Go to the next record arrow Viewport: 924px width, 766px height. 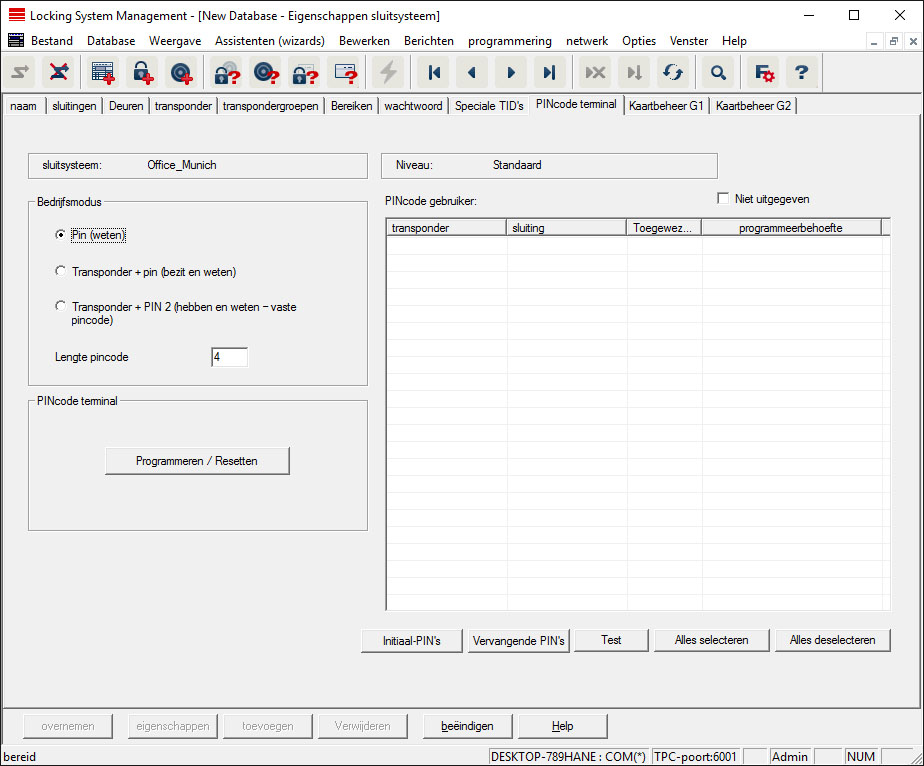tap(510, 72)
